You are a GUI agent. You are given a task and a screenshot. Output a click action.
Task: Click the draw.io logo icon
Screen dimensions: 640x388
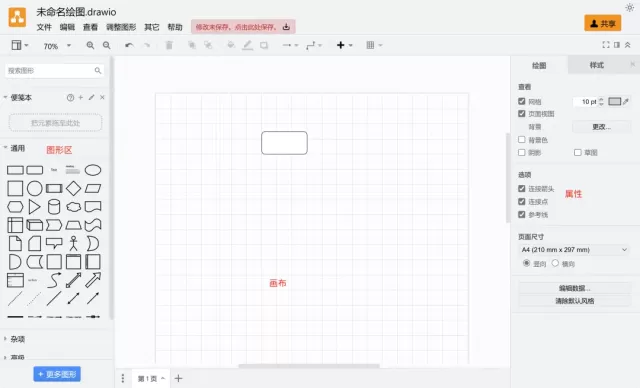pos(17,17)
